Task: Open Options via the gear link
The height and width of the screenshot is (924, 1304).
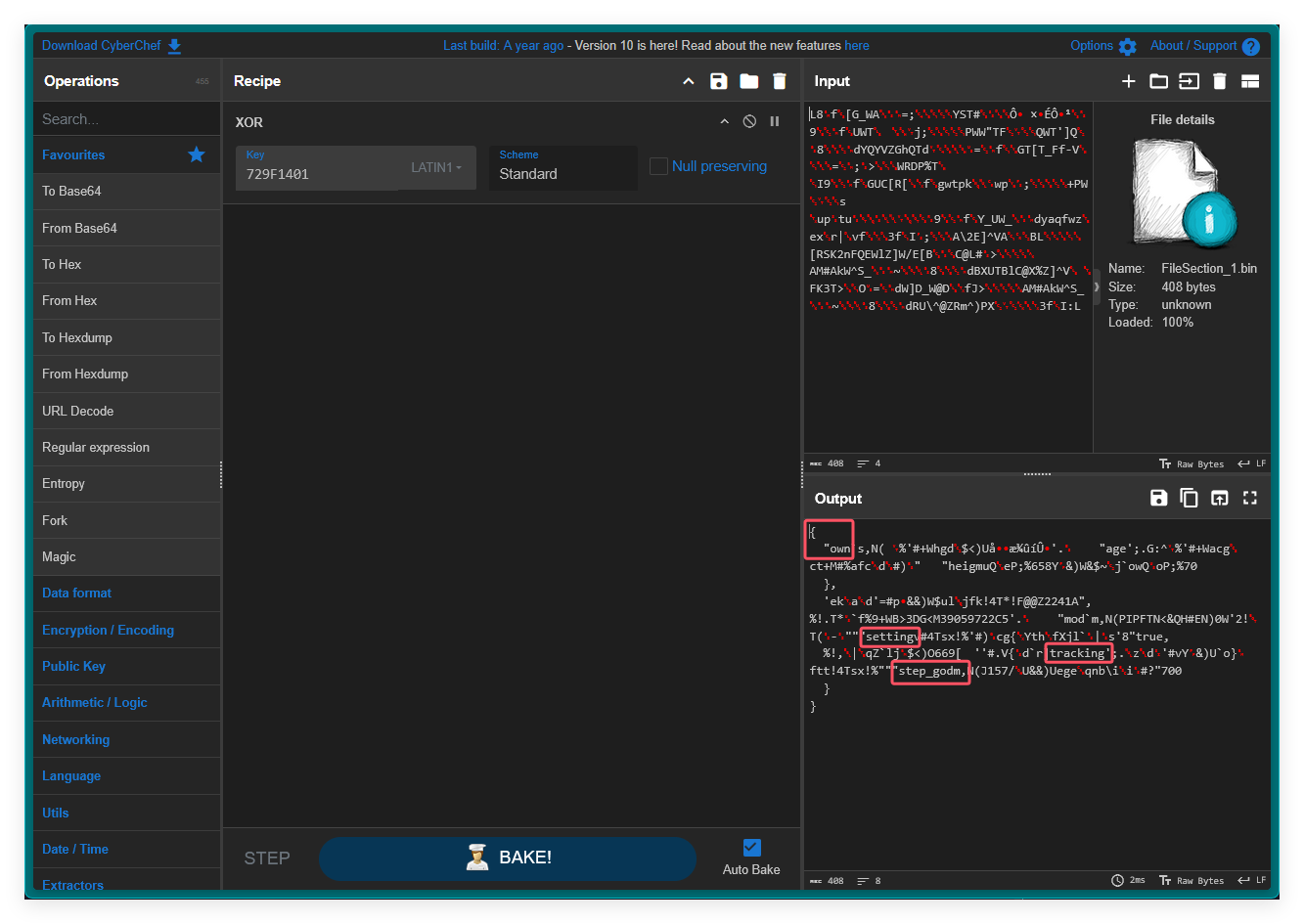Action: click(1103, 46)
